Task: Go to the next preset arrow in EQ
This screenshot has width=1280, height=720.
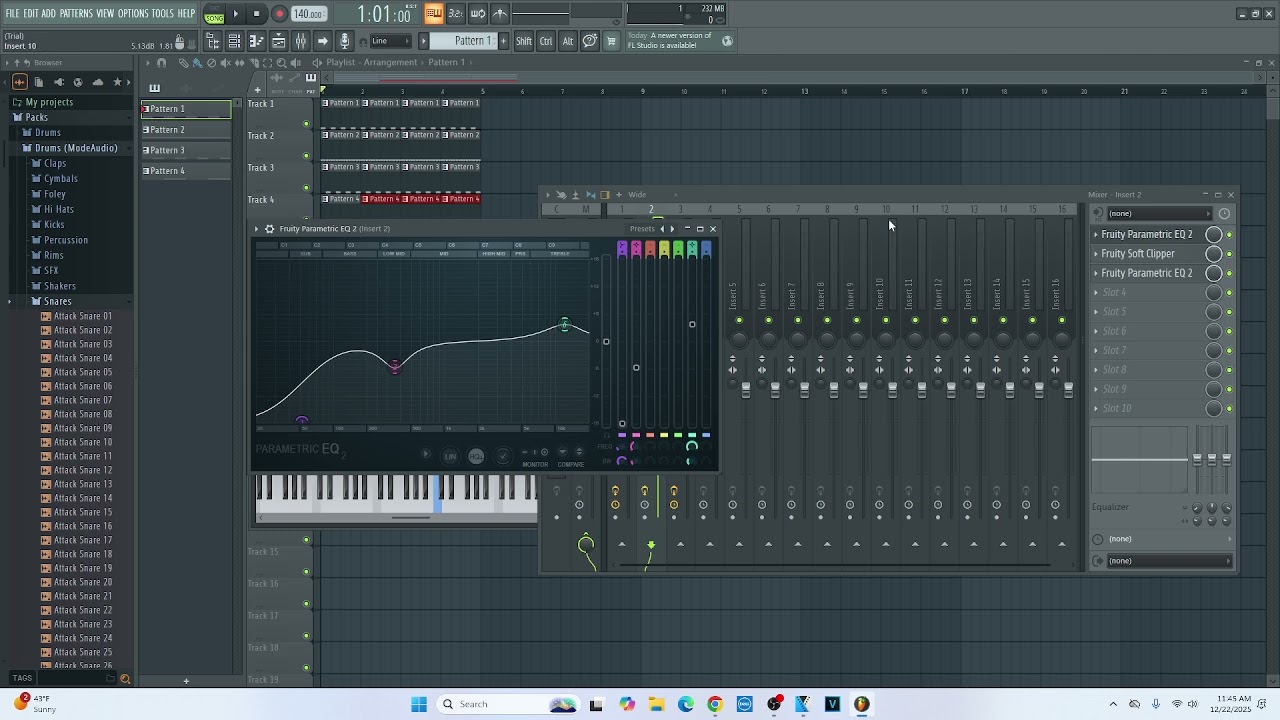Action: pos(672,229)
